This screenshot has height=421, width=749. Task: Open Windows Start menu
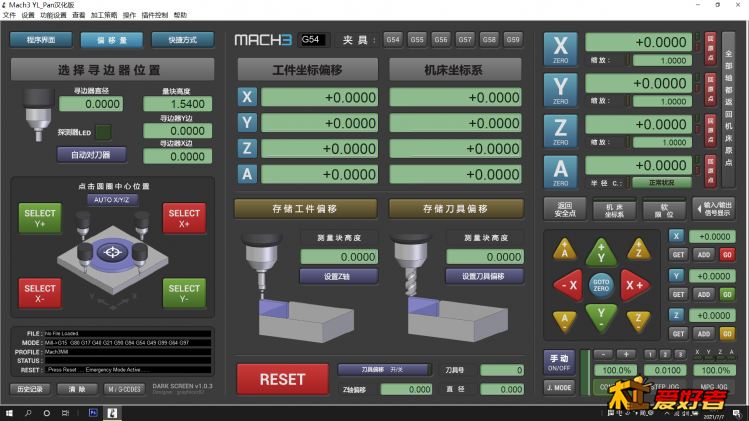9,413
